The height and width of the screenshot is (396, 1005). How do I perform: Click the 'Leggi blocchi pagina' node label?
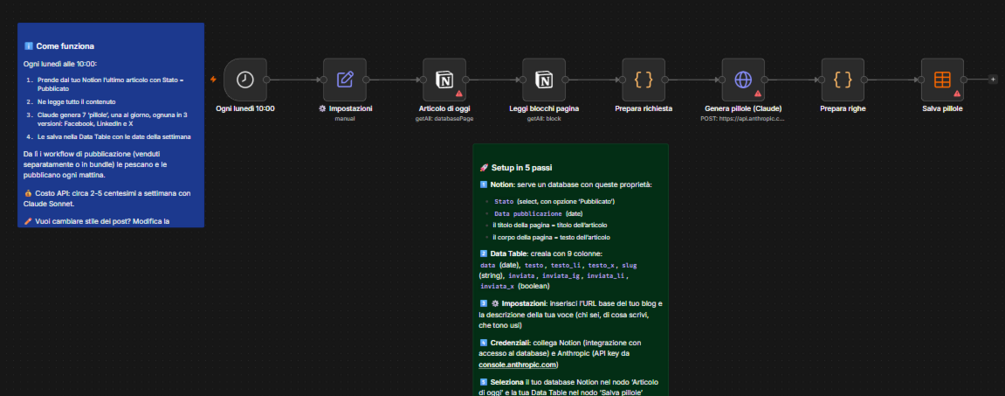544,109
